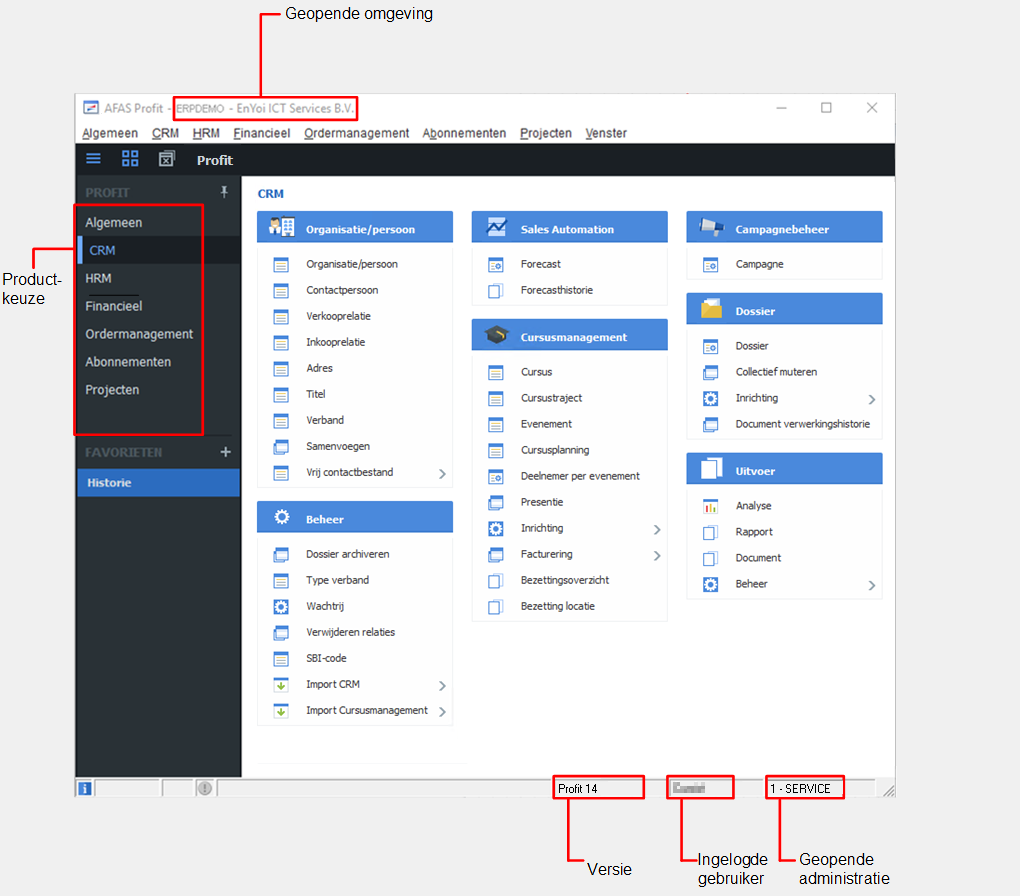Screen dimensions: 1020x896
Task: Click the warning icon in status bar
Action: pos(205,789)
